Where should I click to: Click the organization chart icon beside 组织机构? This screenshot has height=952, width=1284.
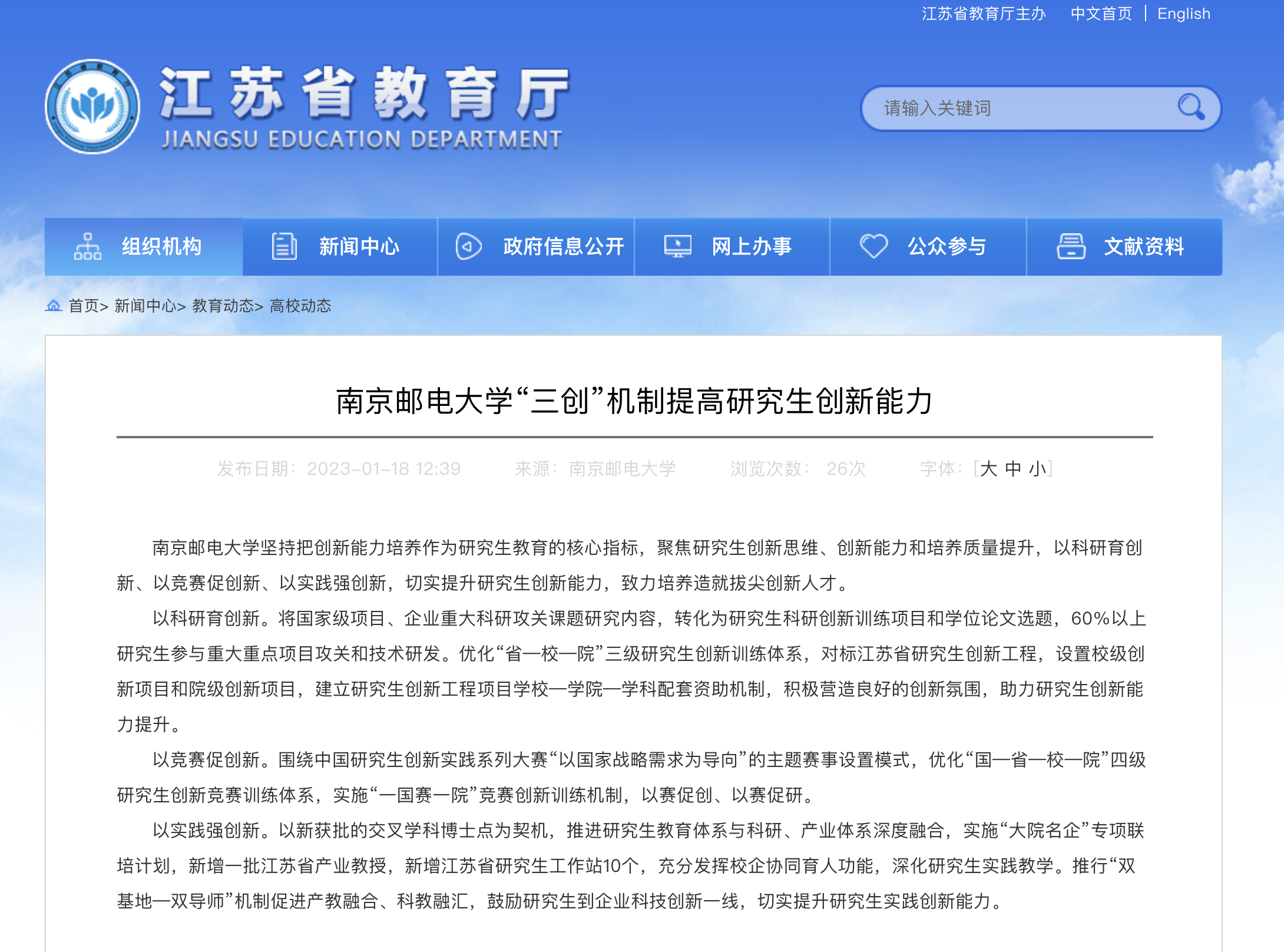pos(88,246)
